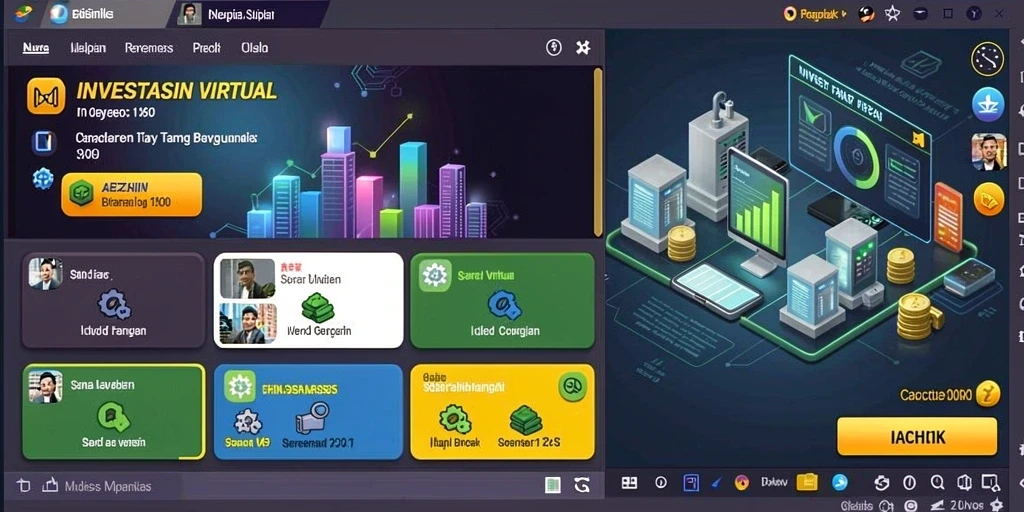
Task: Click the orange AEZNIIN banner button
Action: click(x=132, y=195)
